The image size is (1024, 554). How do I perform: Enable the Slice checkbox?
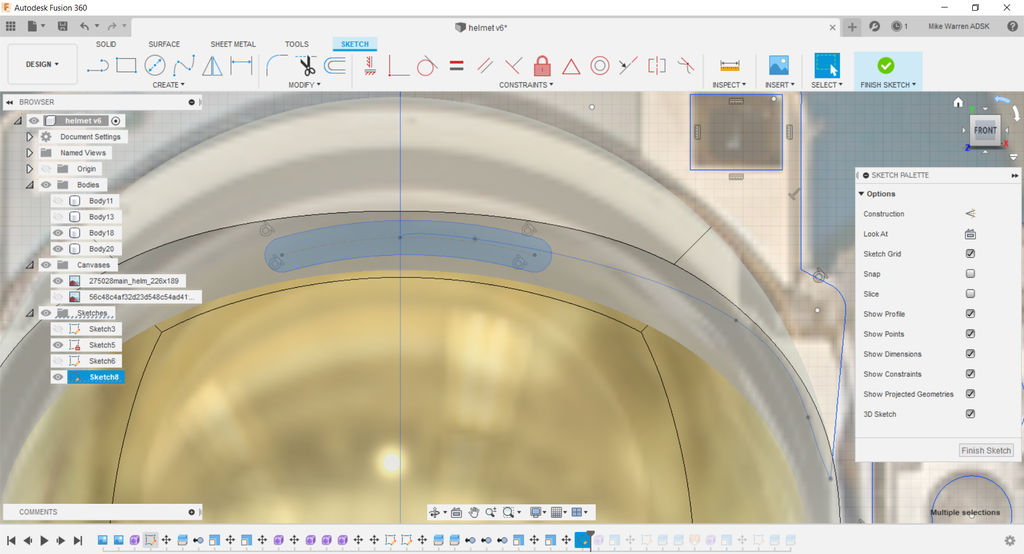pyautogui.click(x=970, y=294)
